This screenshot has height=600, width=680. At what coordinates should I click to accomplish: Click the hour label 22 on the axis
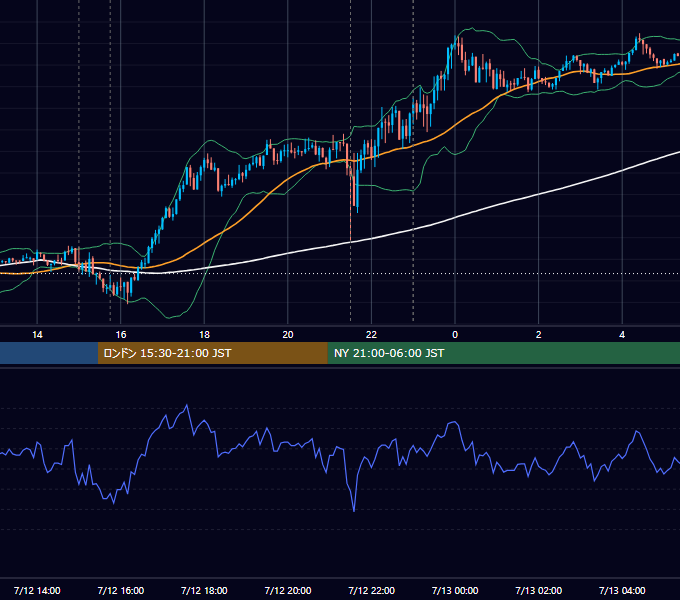(x=371, y=335)
